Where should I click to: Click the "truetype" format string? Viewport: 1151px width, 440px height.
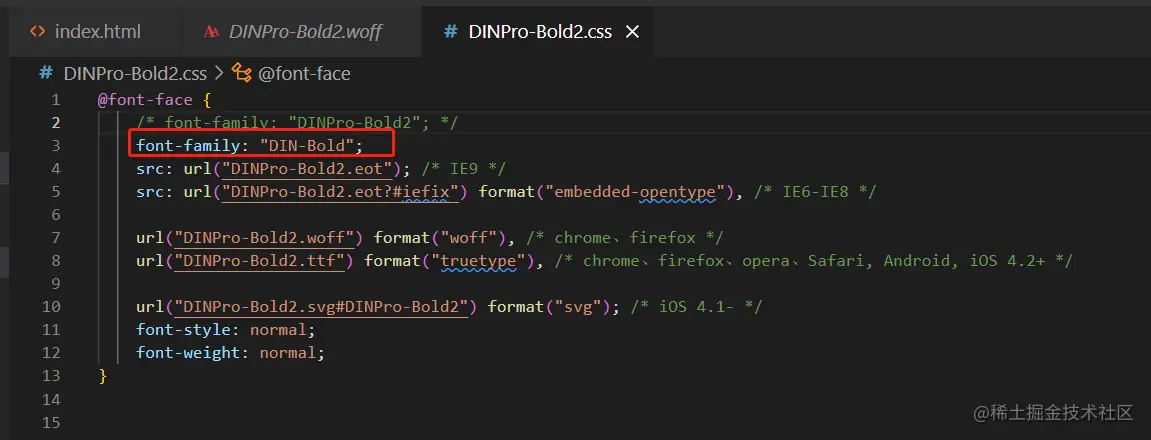coord(481,261)
